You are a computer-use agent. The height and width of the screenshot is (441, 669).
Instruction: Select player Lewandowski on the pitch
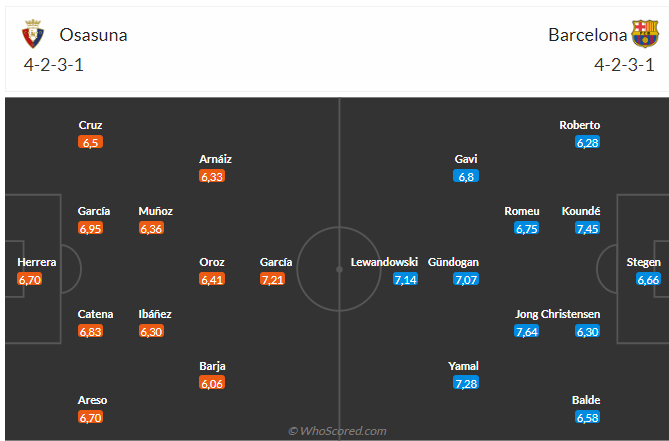[x=384, y=262]
